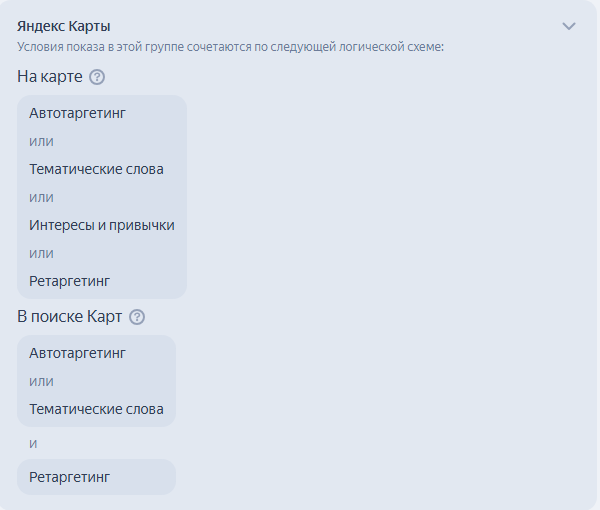Click the «В поиске Карт» heading
600x510 pixels.
70,317
